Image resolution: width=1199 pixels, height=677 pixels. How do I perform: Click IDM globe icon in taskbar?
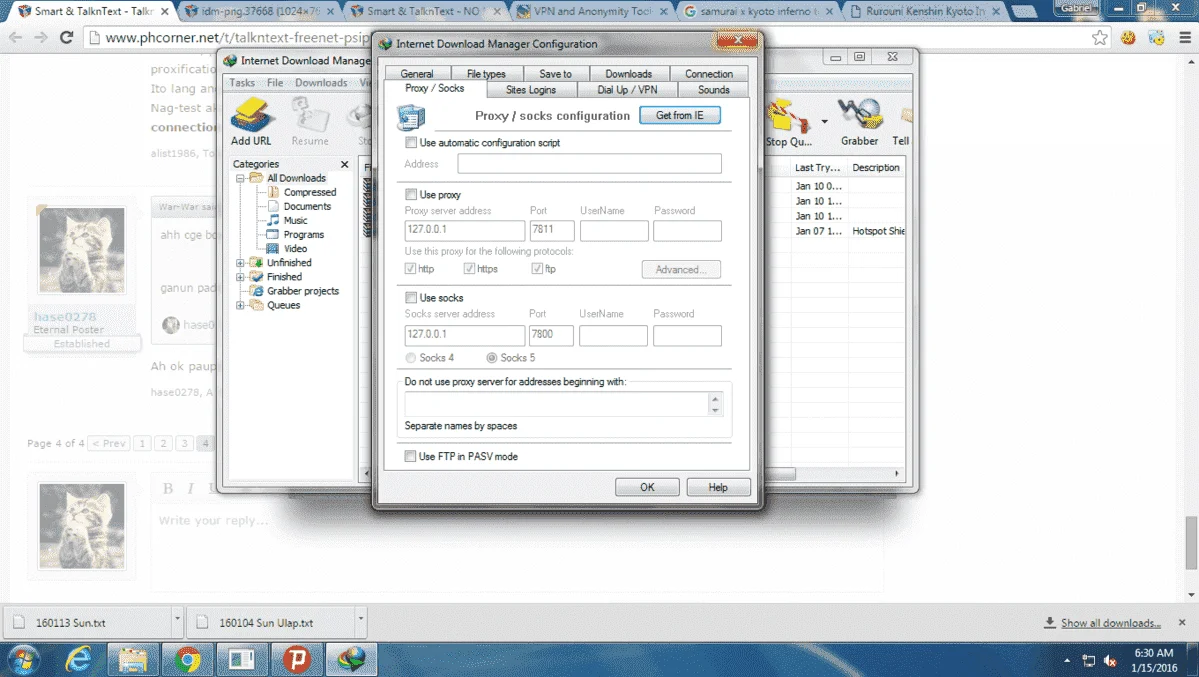pyautogui.click(x=351, y=659)
